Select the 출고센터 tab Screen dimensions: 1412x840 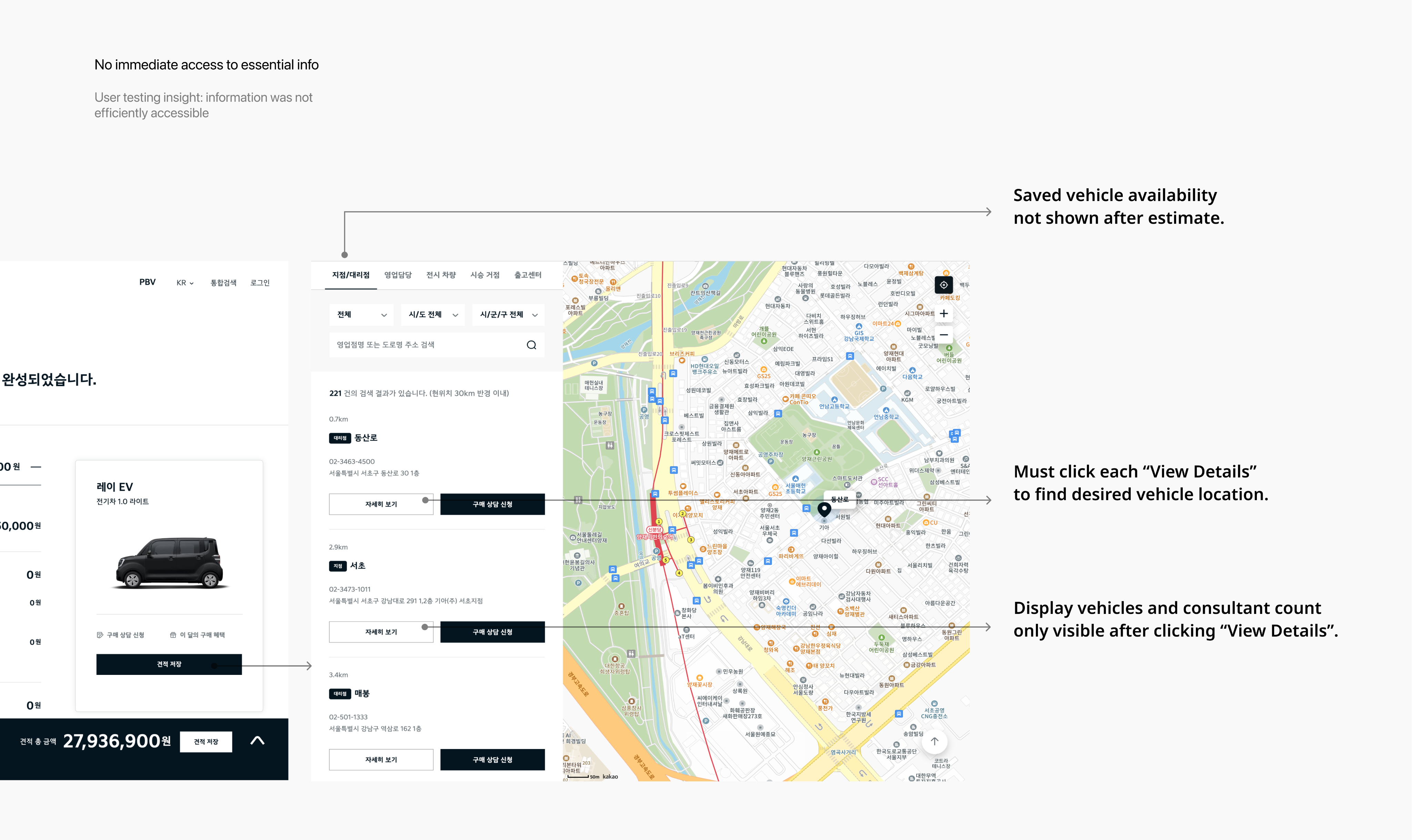tap(527, 275)
